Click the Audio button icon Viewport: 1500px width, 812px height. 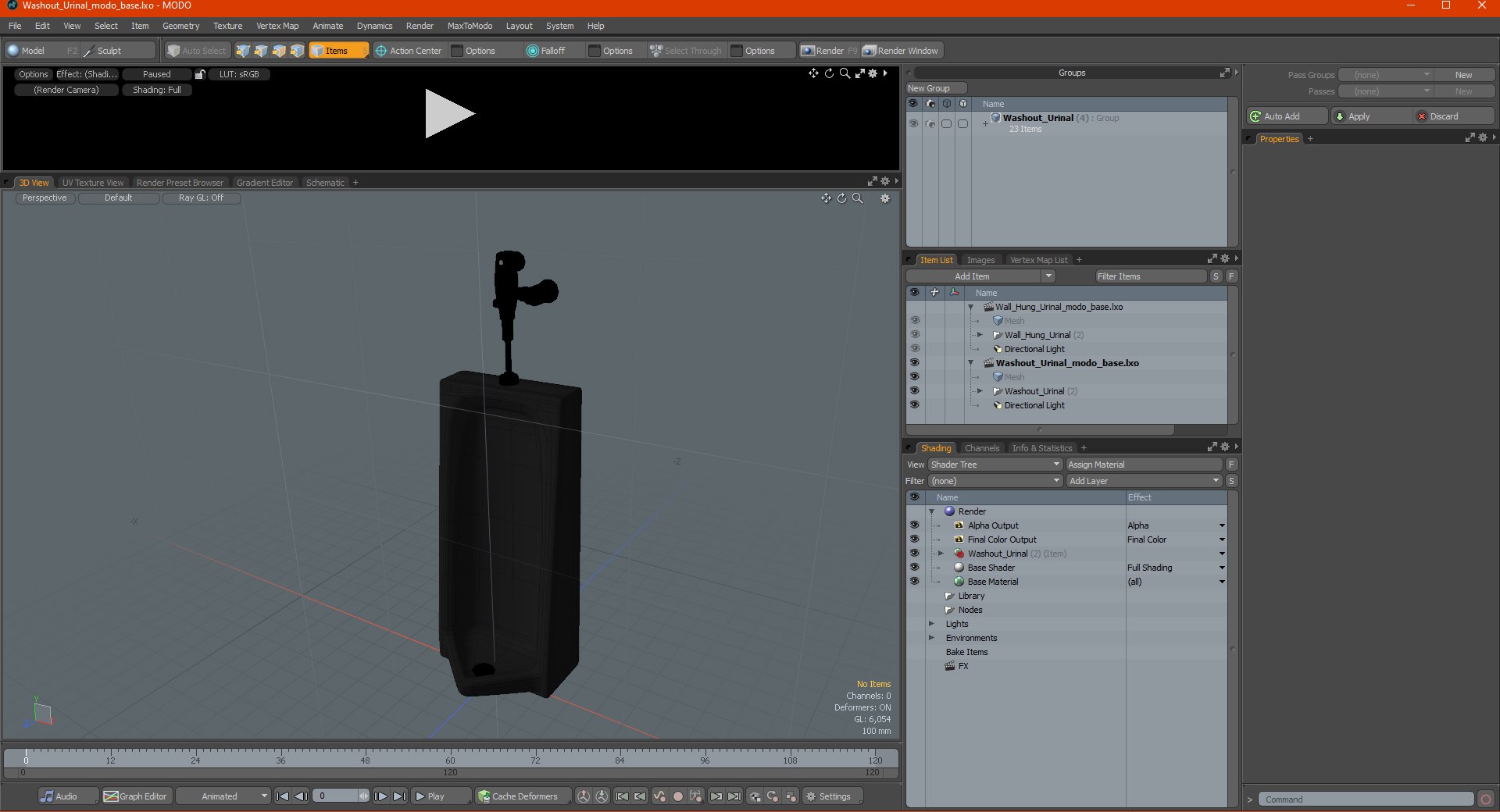[48, 796]
